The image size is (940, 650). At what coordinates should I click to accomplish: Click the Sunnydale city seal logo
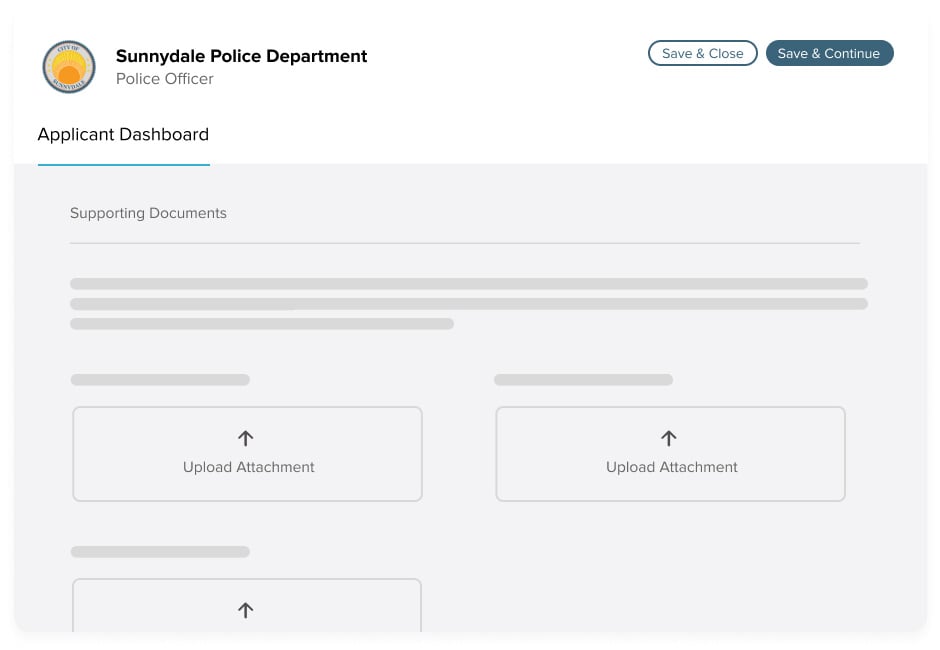(x=69, y=67)
